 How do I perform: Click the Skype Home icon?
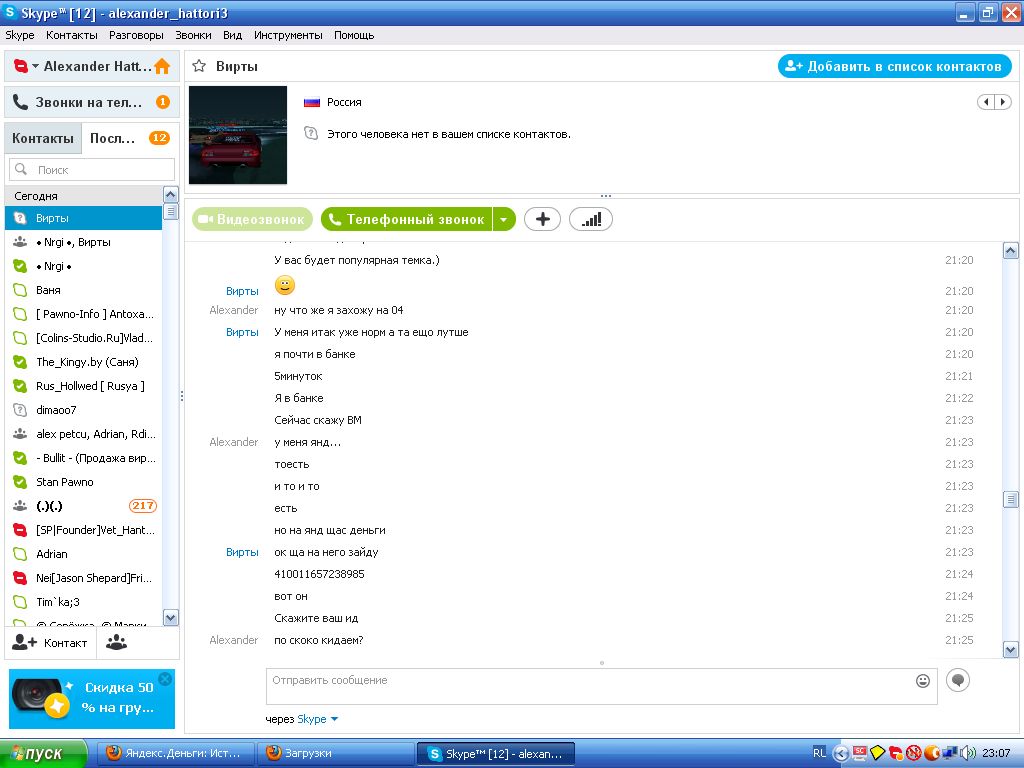[162, 67]
